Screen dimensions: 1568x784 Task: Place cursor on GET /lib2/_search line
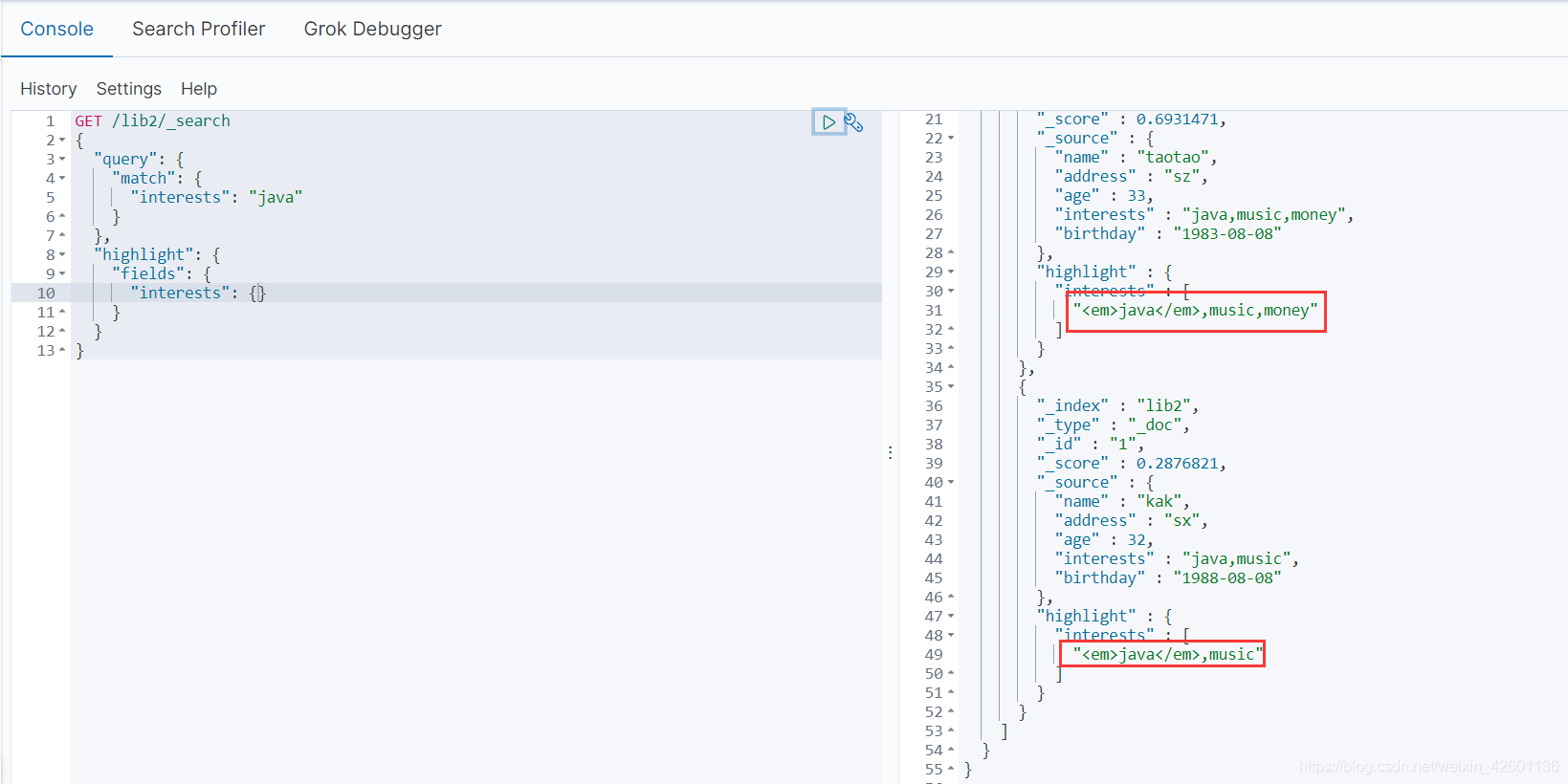pos(152,120)
